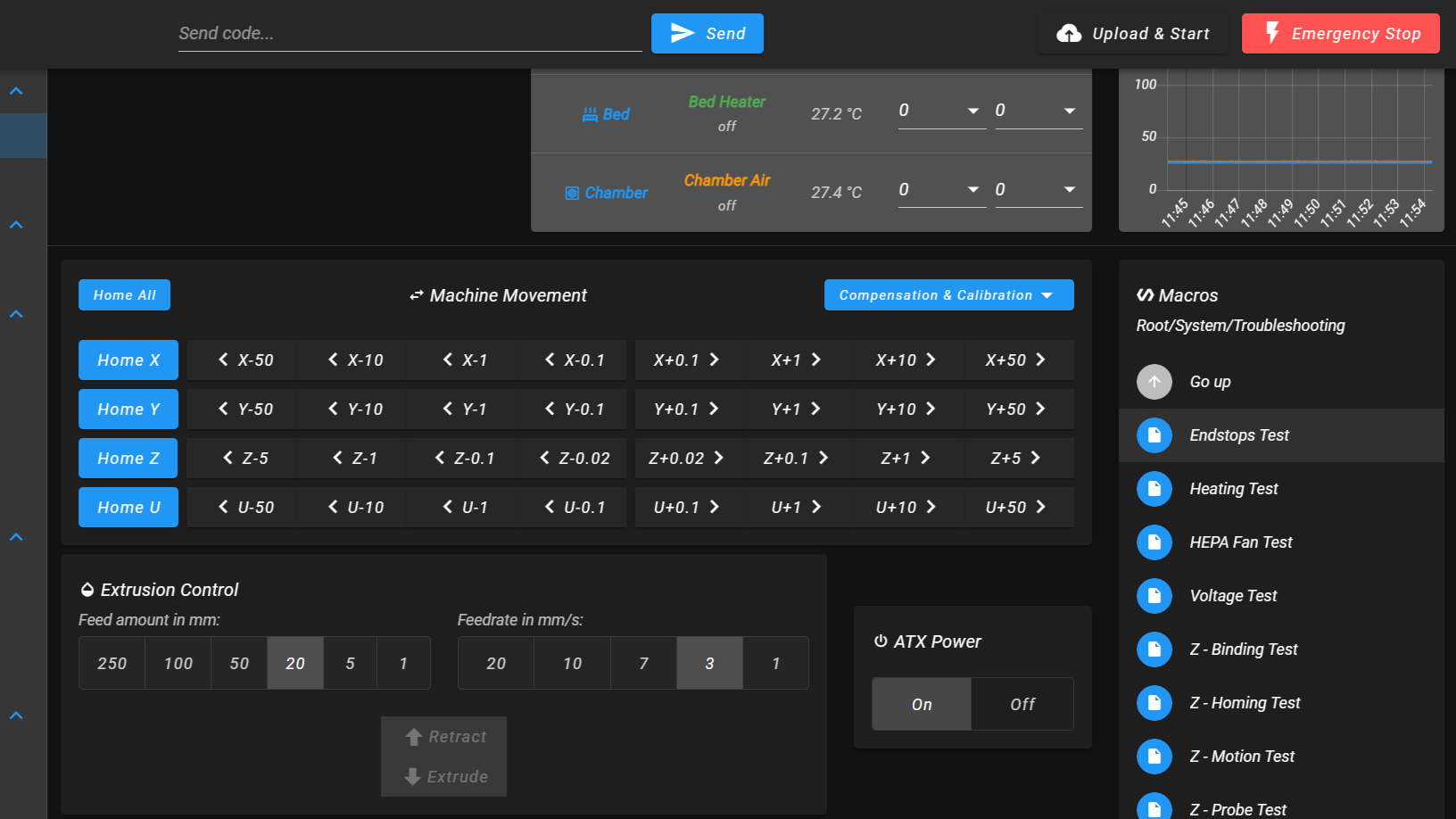Click the Macros panel header icon

(x=1145, y=295)
